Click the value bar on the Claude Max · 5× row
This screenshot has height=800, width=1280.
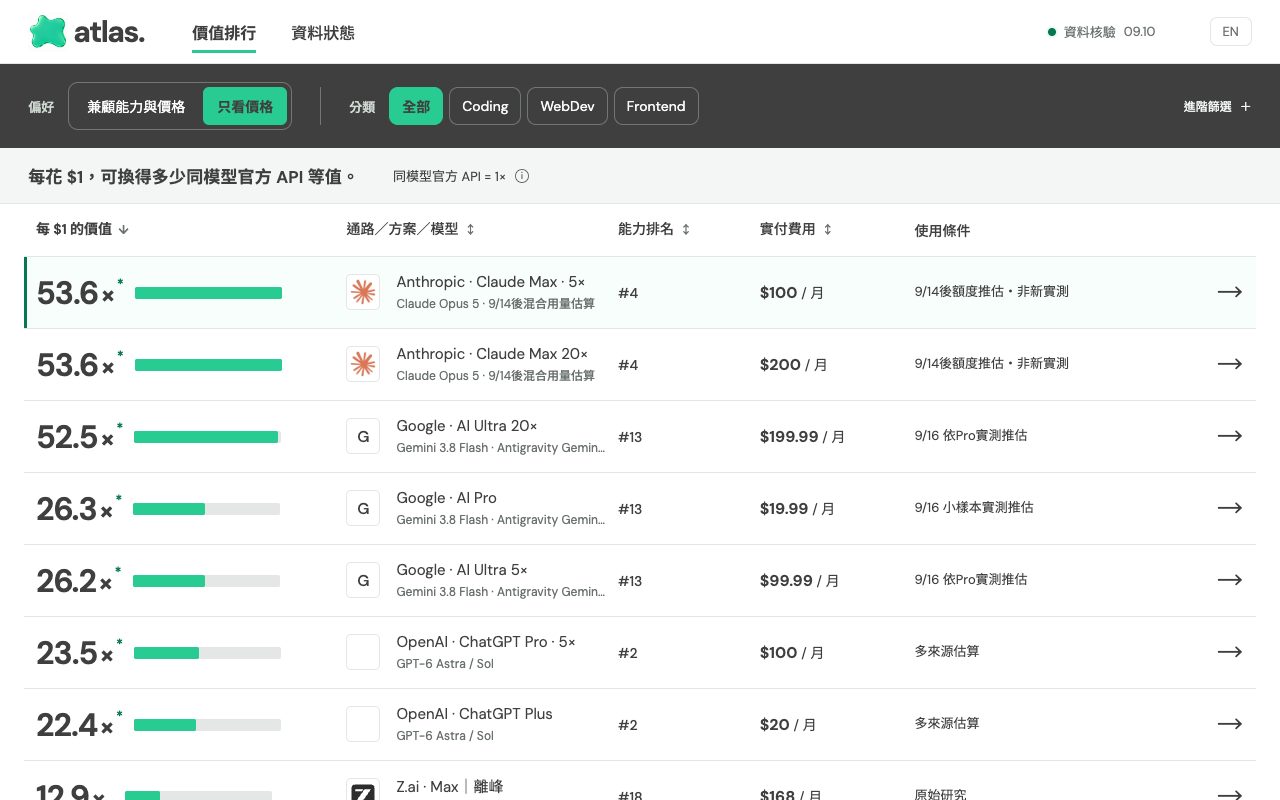(x=208, y=293)
